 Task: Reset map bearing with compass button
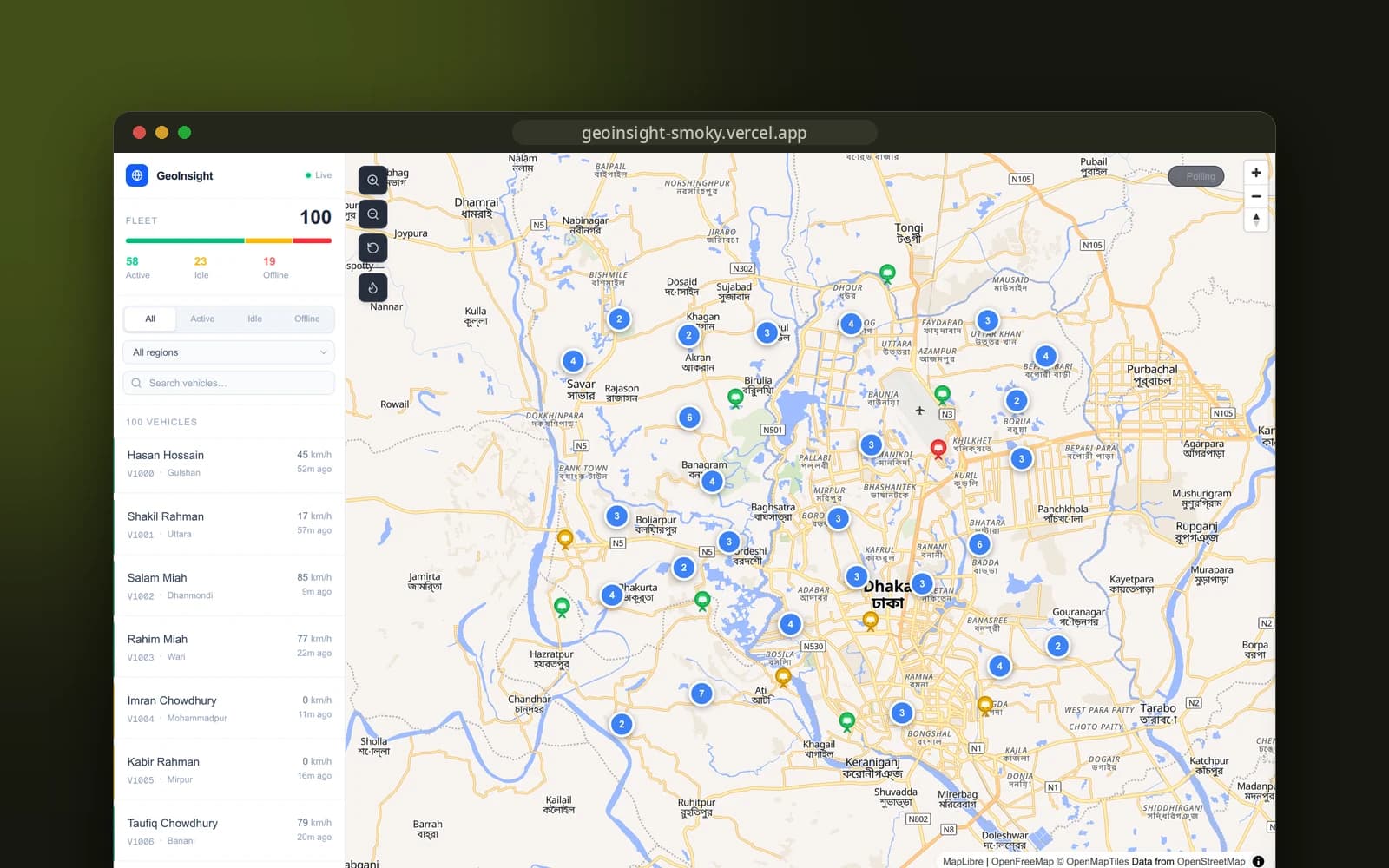tap(1256, 220)
